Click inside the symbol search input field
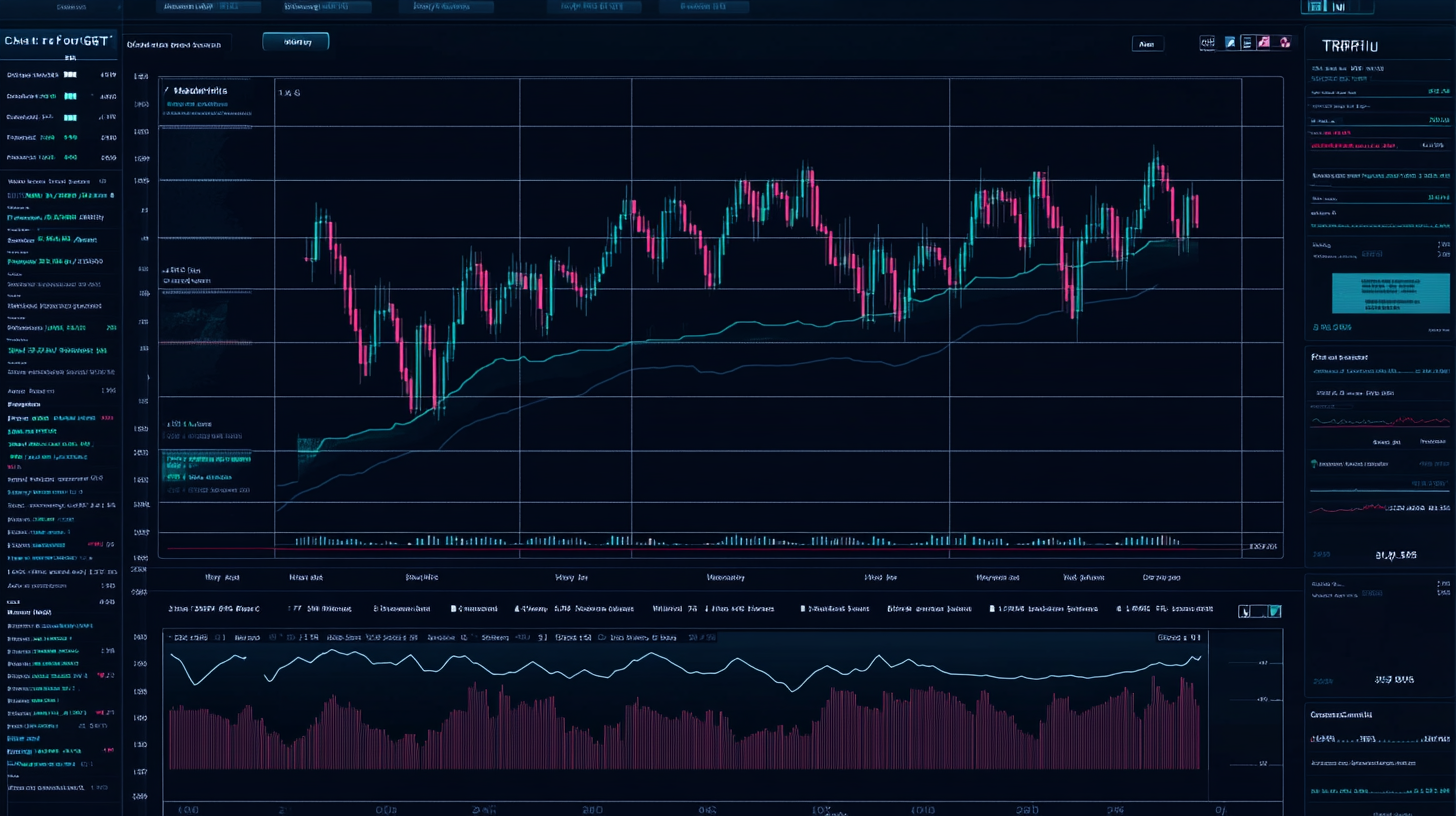 click(180, 43)
